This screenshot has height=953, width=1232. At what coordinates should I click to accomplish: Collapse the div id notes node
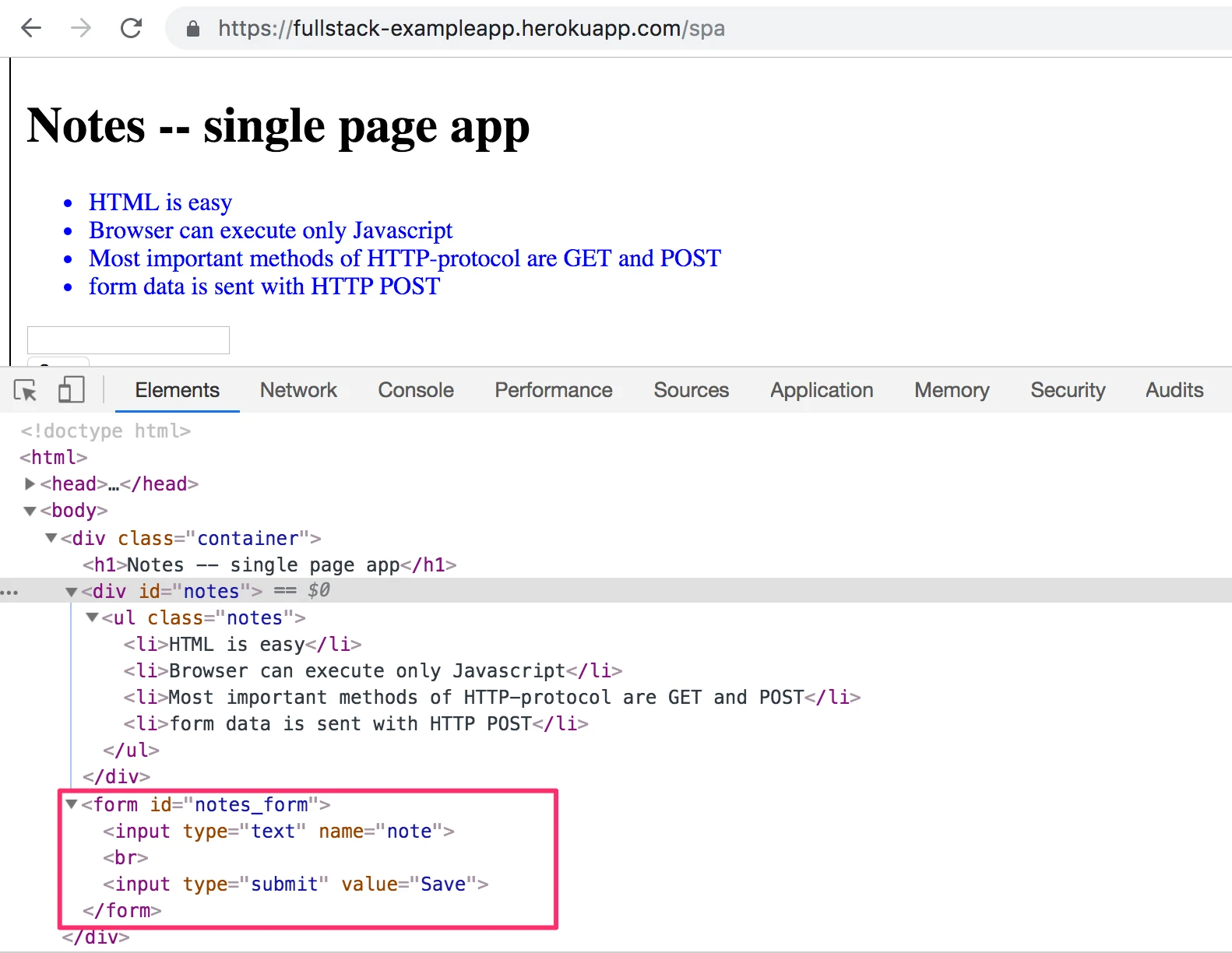(72, 592)
